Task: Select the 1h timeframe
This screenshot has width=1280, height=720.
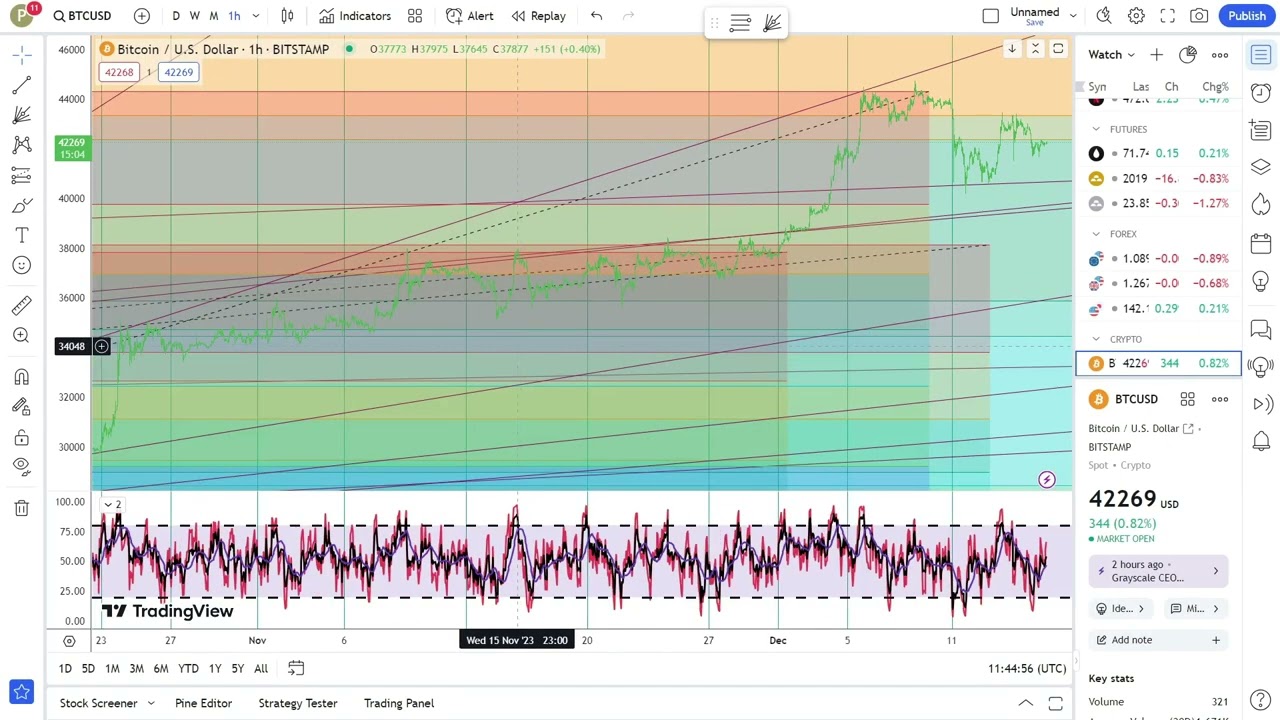Action: [234, 16]
